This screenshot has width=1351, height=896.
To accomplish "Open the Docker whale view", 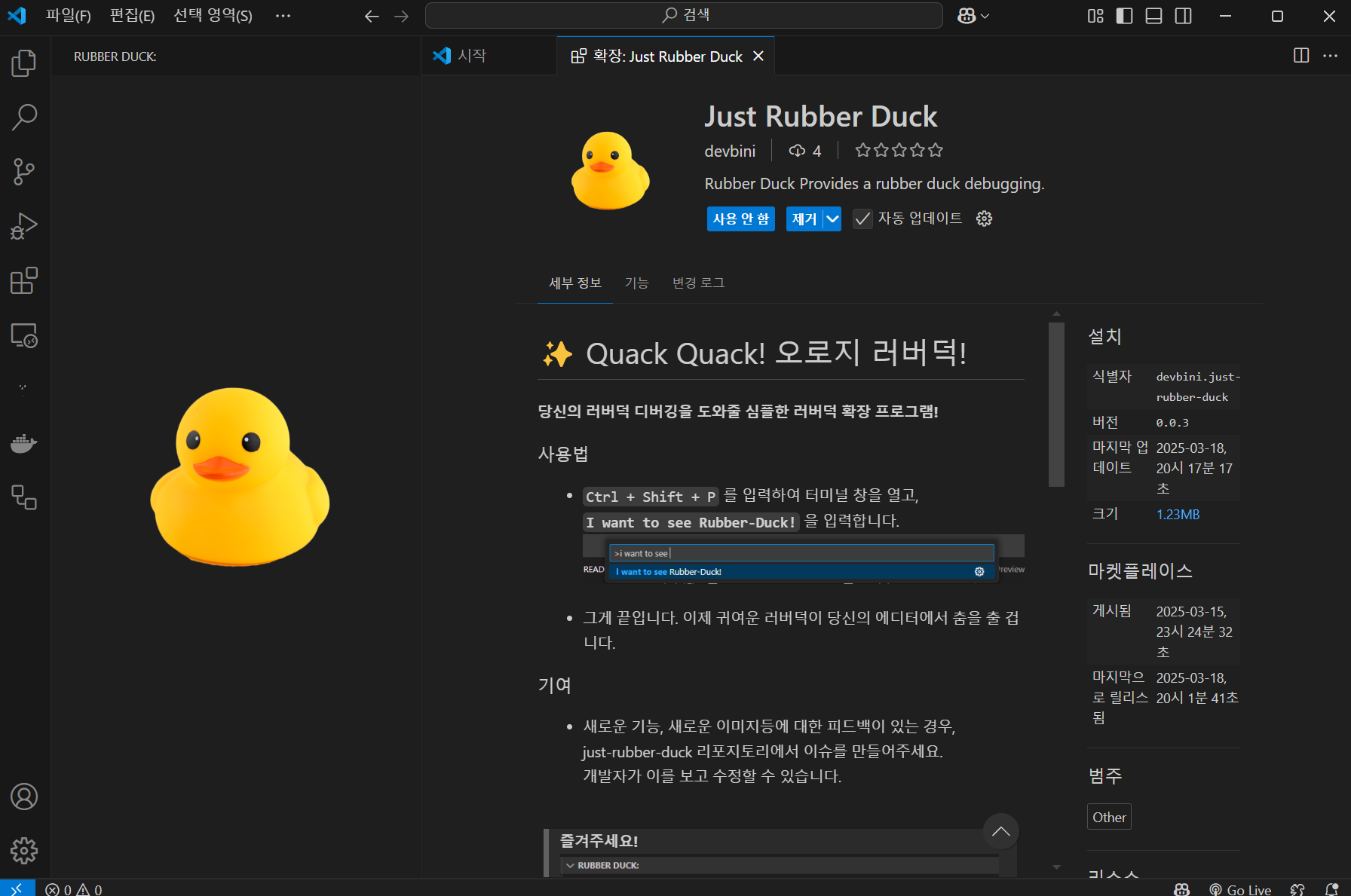I will tap(24, 443).
